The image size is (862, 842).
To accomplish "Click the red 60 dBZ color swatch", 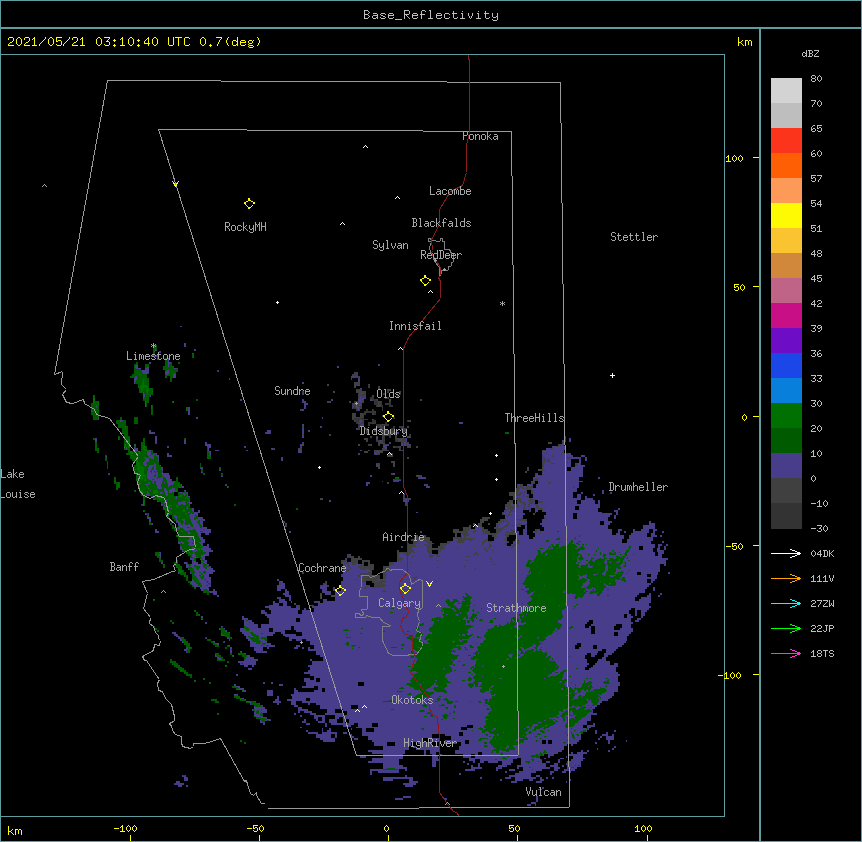I will click(x=786, y=140).
